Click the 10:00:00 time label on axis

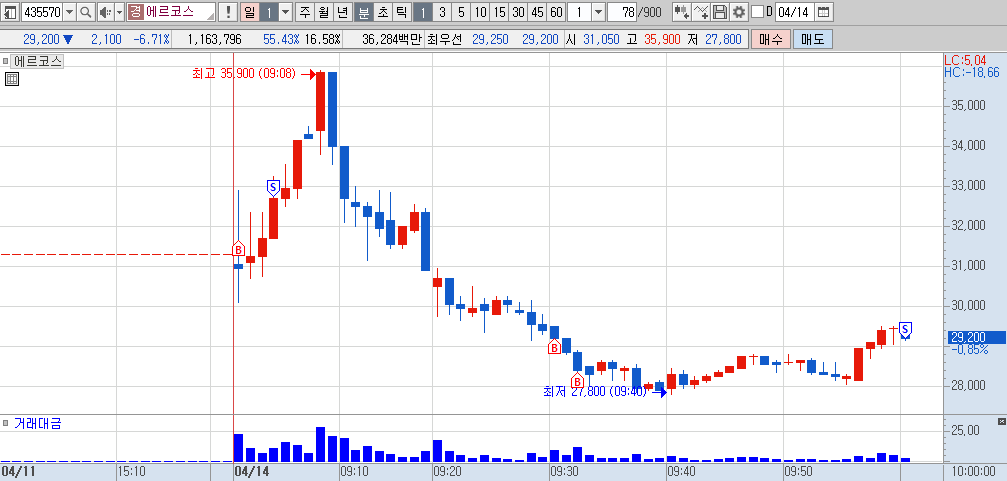[x=976, y=471]
